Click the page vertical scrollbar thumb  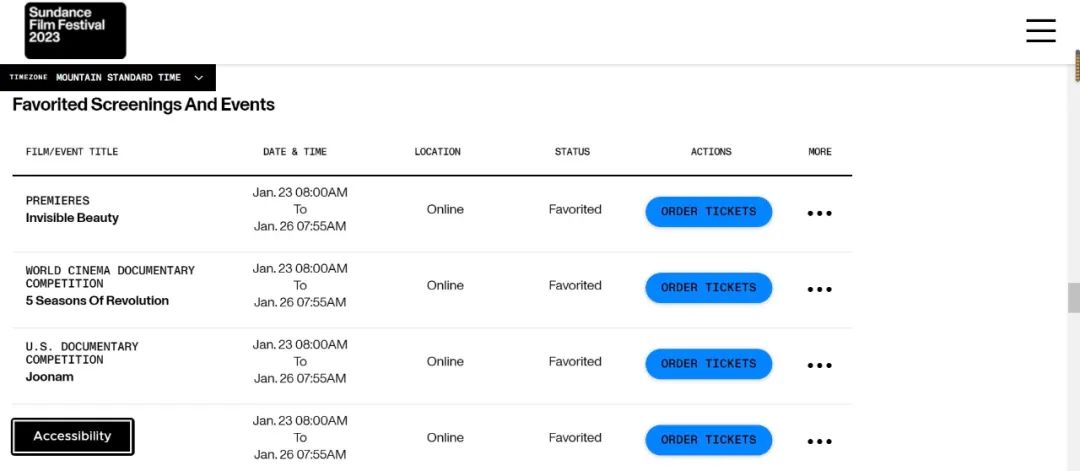[1073, 298]
